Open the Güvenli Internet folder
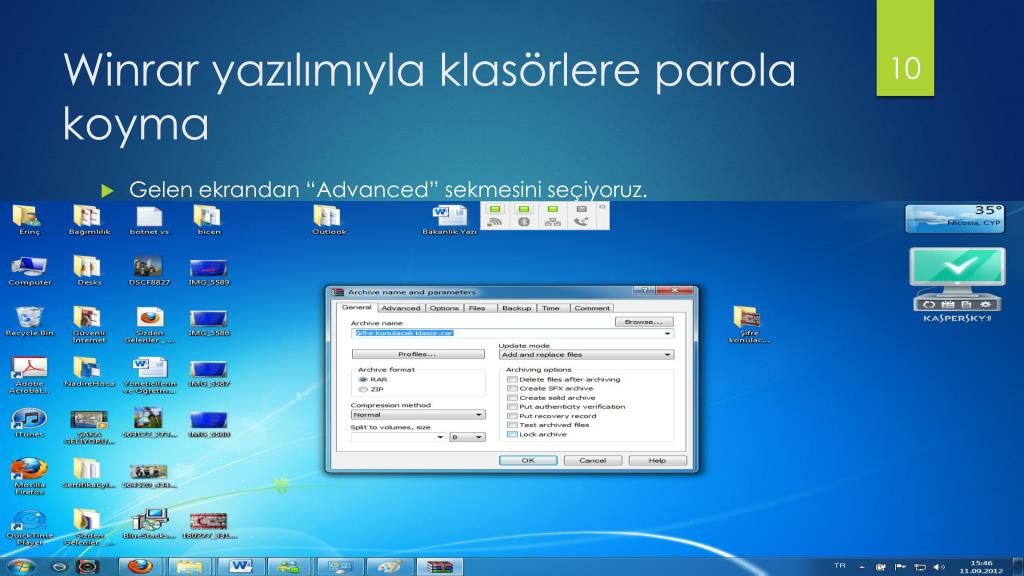The height and width of the screenshot is (576, 1024). [88, 324]
